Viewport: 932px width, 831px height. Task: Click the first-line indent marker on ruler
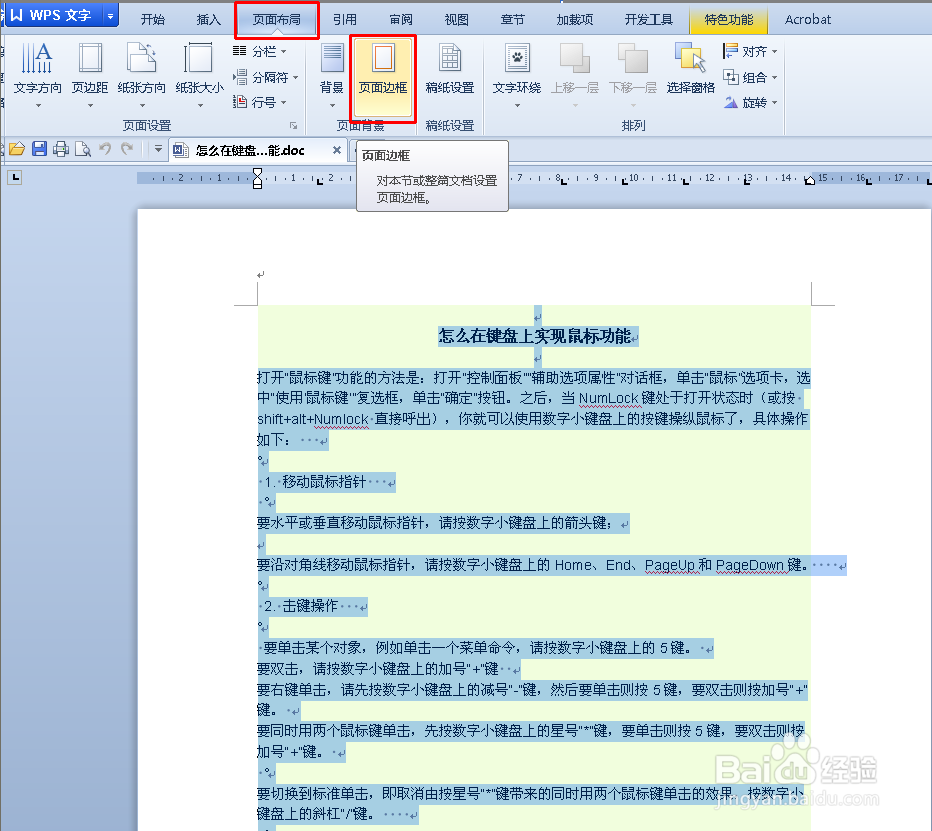(257, 173)
